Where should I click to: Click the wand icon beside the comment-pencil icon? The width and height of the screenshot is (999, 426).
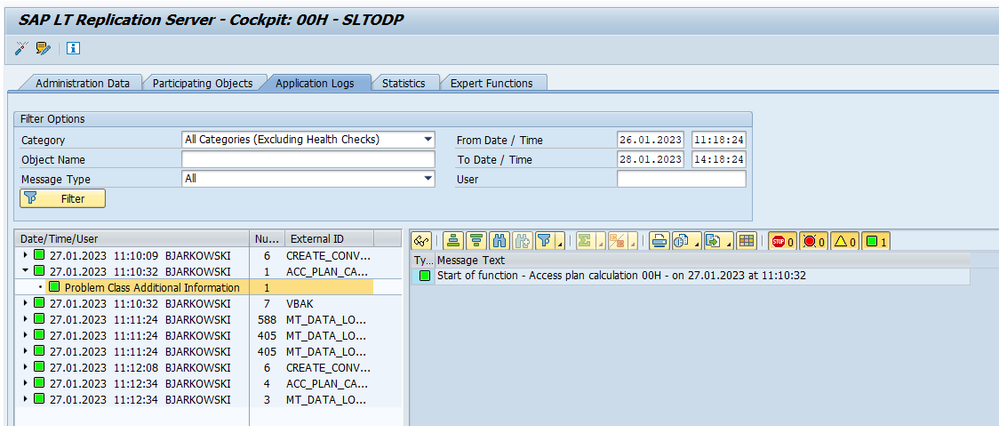coord(21,48)
